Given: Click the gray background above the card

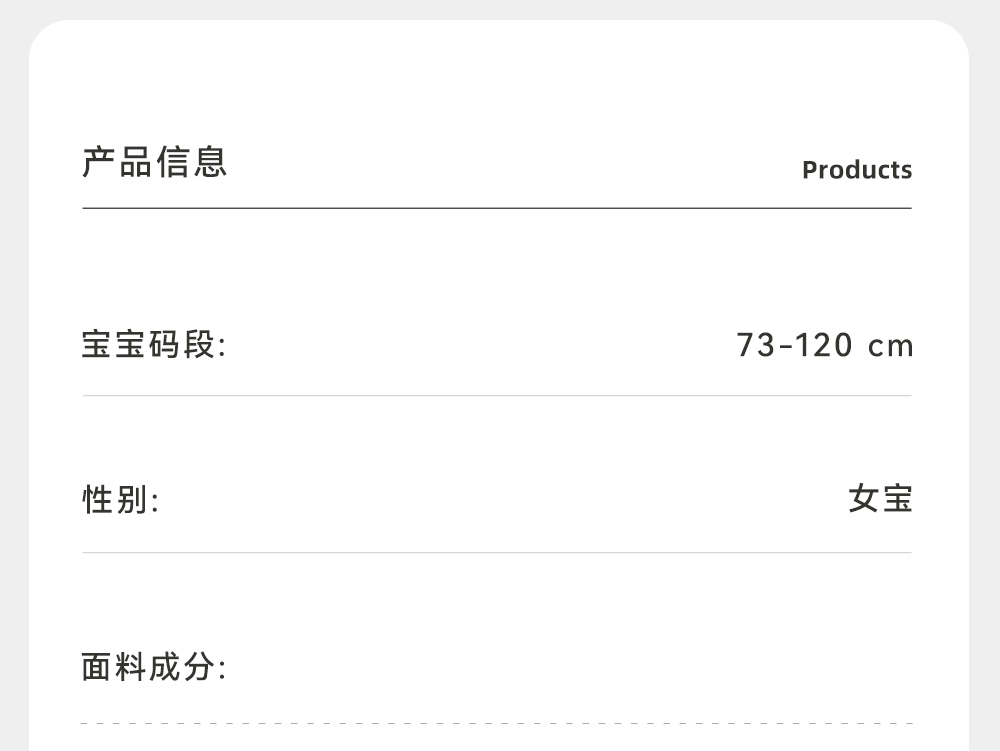Looking at the screenshot, I should pos(500,9).
